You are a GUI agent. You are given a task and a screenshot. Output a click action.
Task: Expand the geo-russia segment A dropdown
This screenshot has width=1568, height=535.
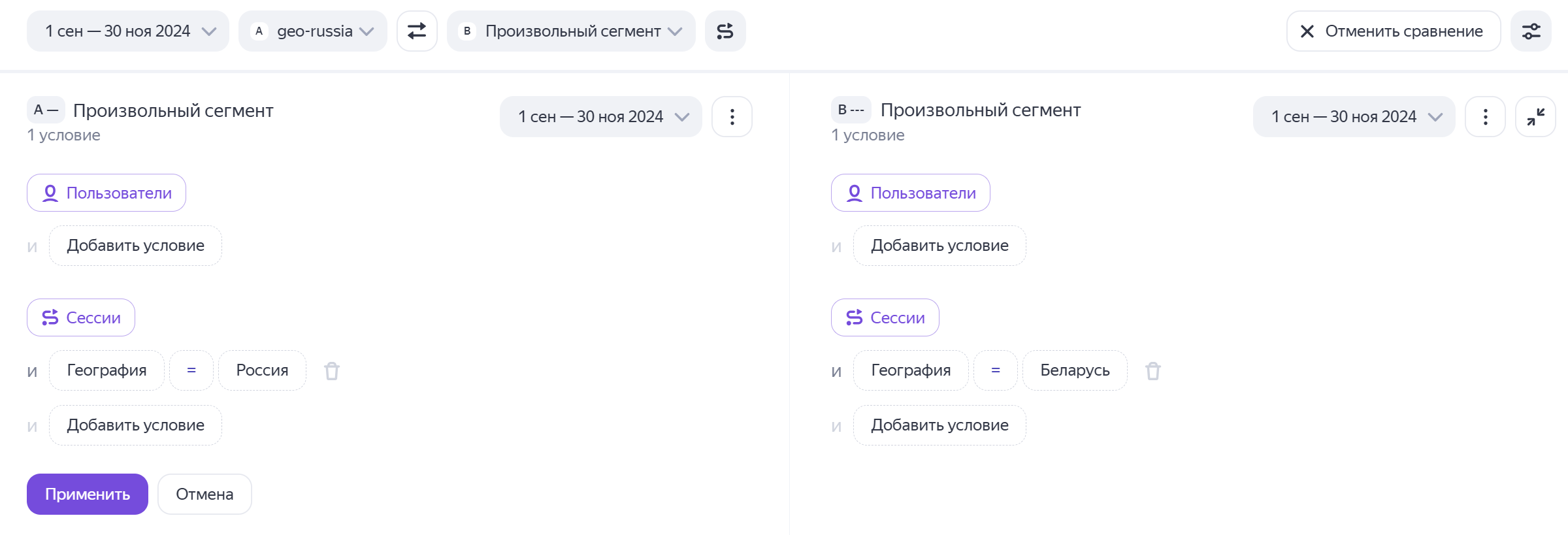click(x=313, y=31)
